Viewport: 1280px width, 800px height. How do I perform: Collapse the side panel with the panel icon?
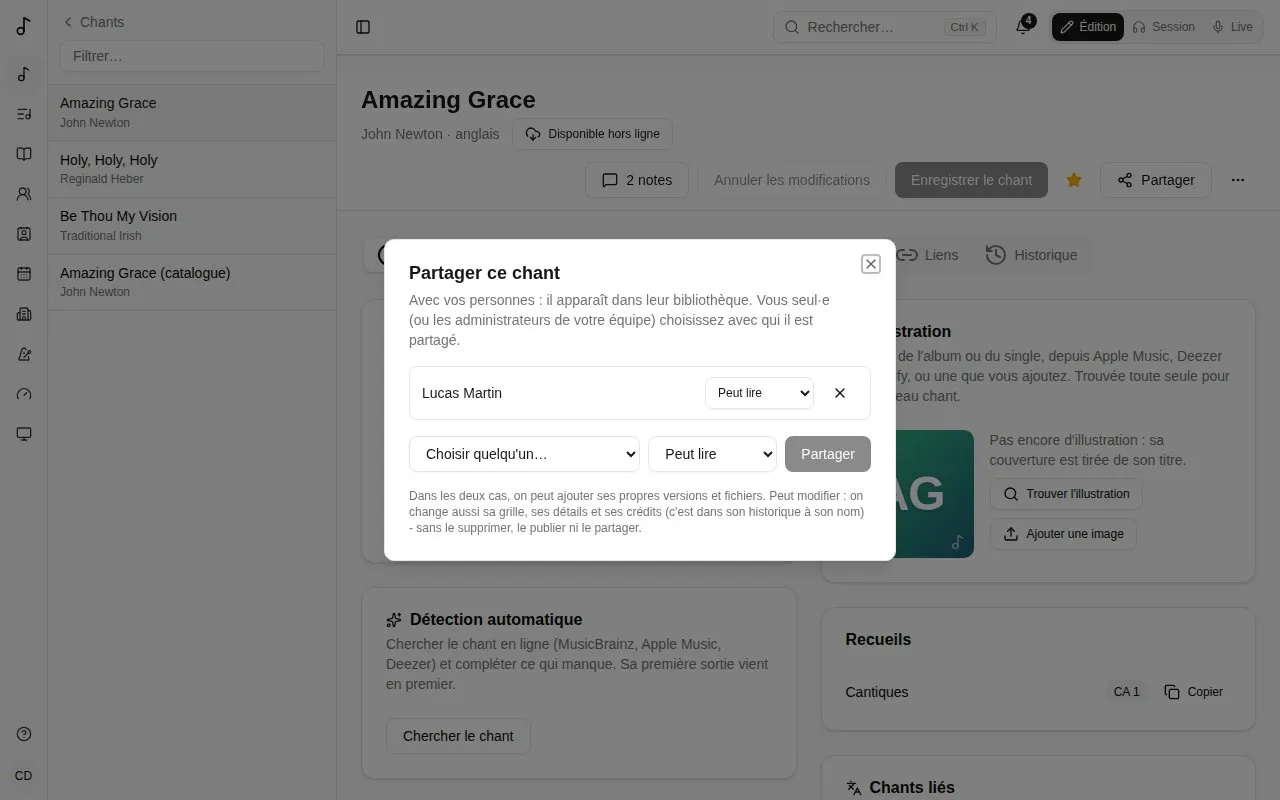click(x=363, y=27)
